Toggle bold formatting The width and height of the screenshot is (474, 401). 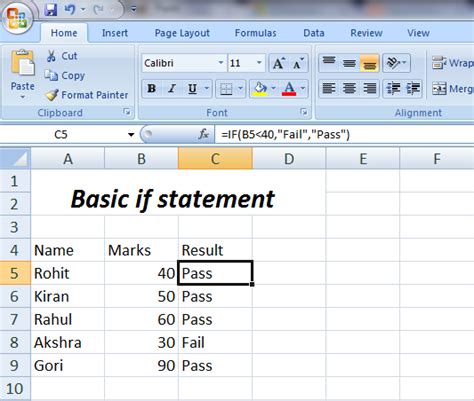152,88
